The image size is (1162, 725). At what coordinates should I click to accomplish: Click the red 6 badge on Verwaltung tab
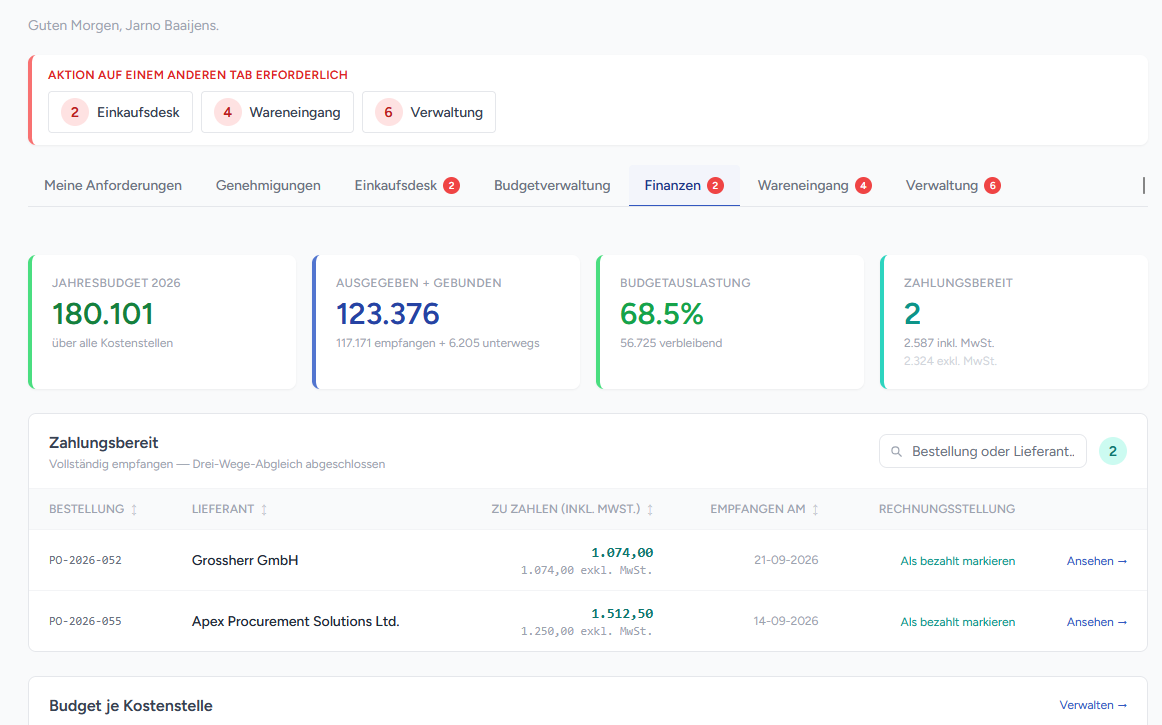pyautogui.click(x=992, y=185)
